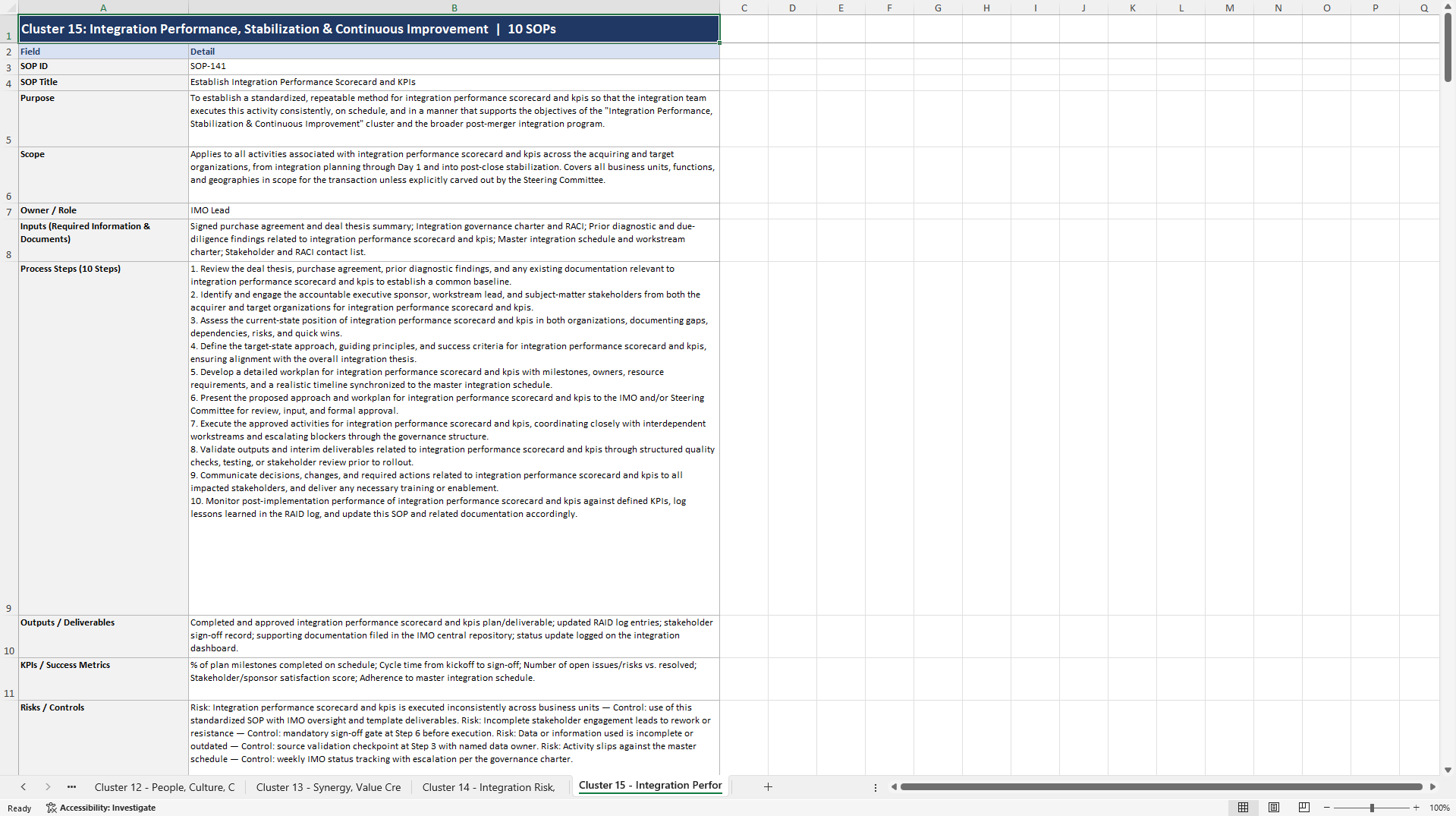Click the 'IMO Lead' cell

(454, 211)
